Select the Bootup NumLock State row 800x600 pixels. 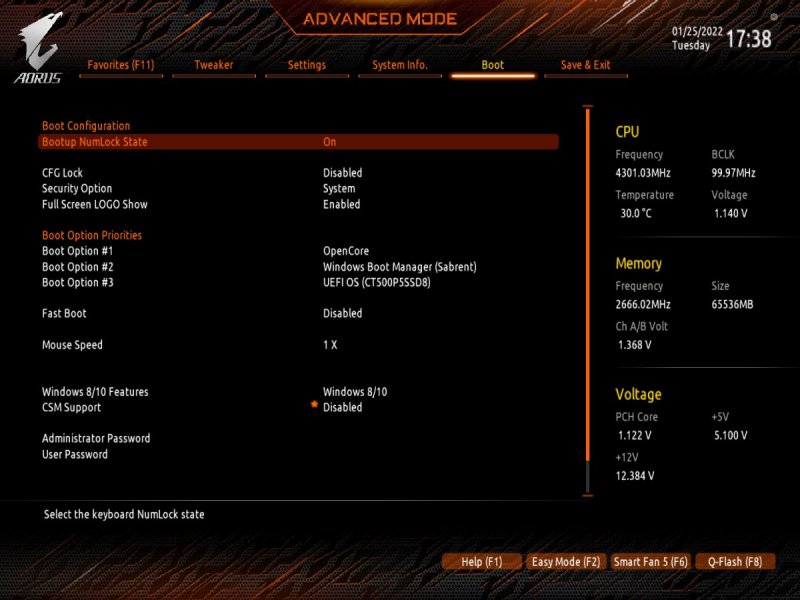298,142
